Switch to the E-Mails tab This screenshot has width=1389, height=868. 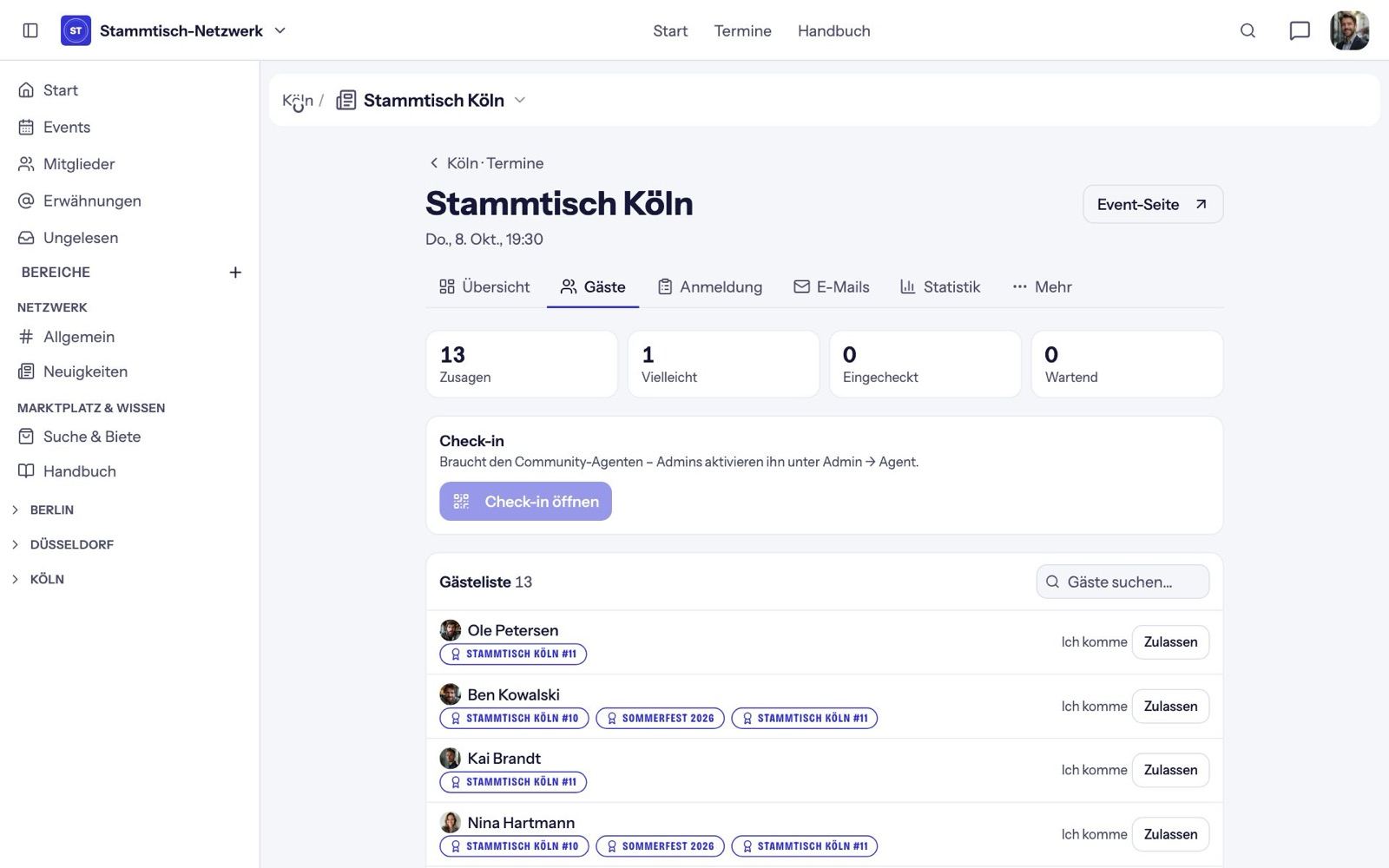click(832, 286)
